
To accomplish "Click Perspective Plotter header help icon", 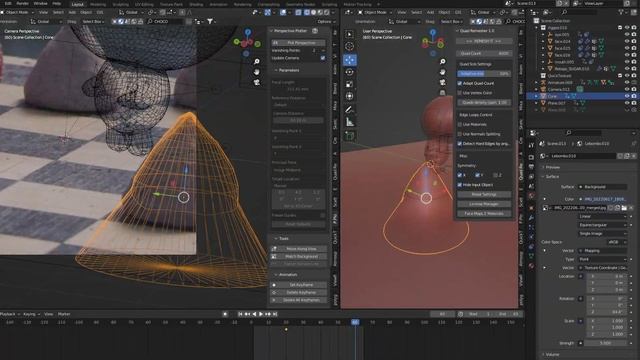I will 315,31.
